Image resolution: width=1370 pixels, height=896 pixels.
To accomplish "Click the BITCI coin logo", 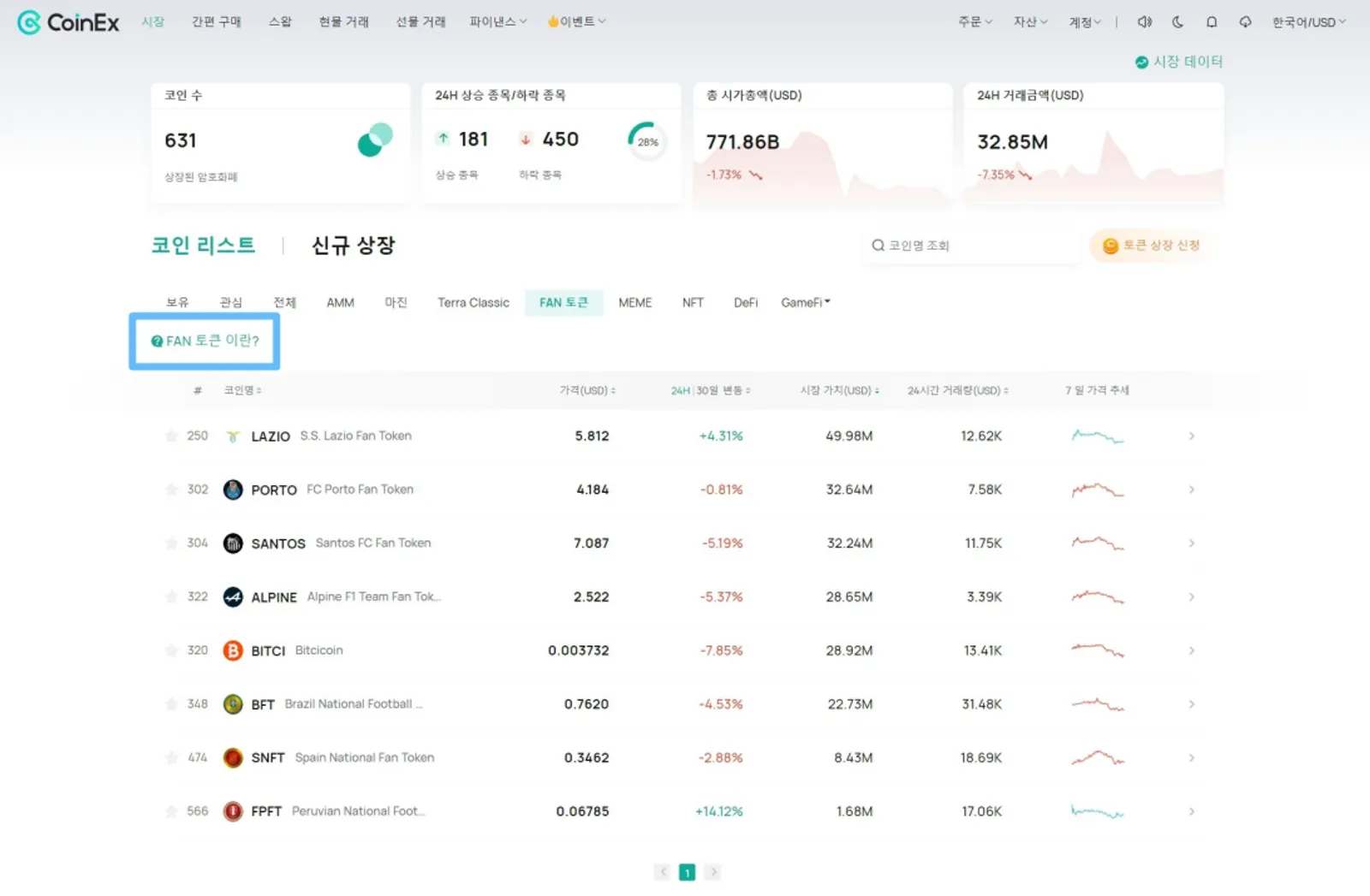I will [x=233, y=650].
